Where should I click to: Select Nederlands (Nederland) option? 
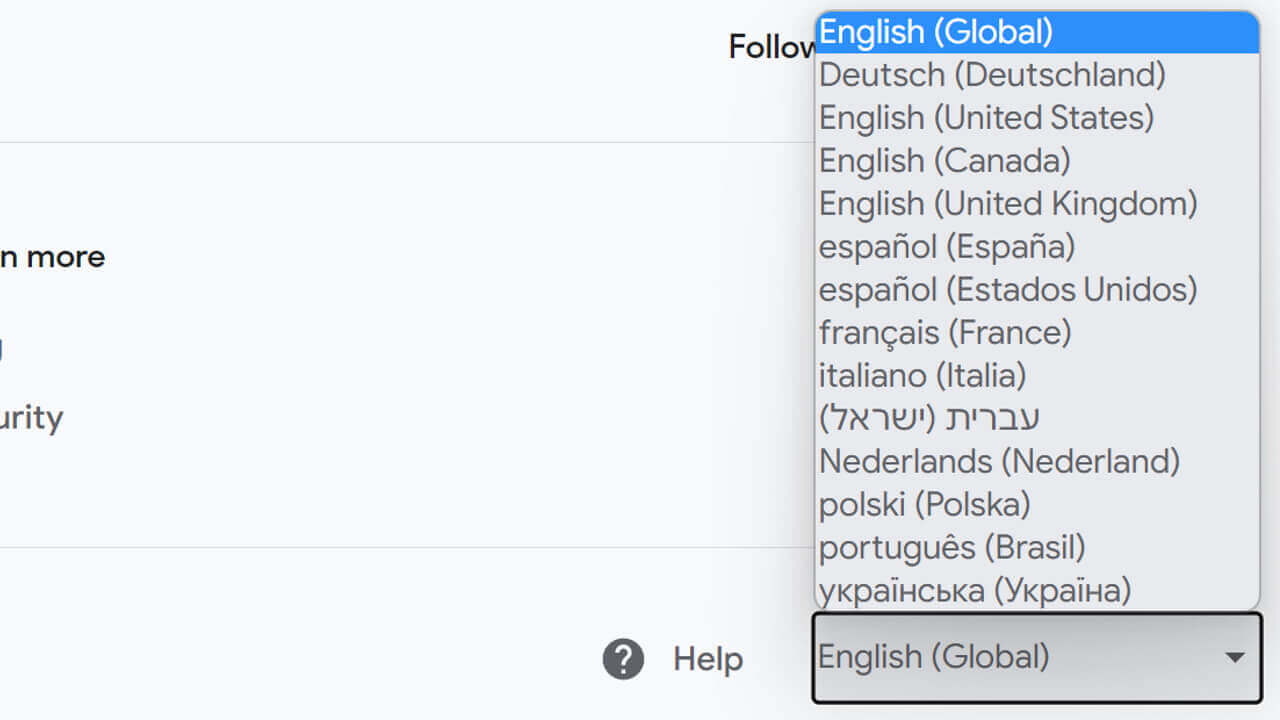[x=999, y=462]
